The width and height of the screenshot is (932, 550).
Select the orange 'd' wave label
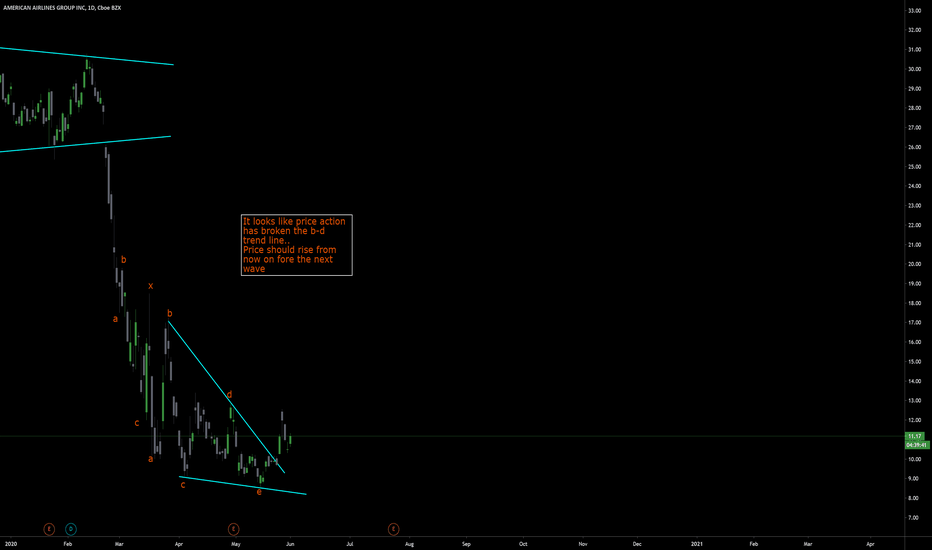click(229, 394)
